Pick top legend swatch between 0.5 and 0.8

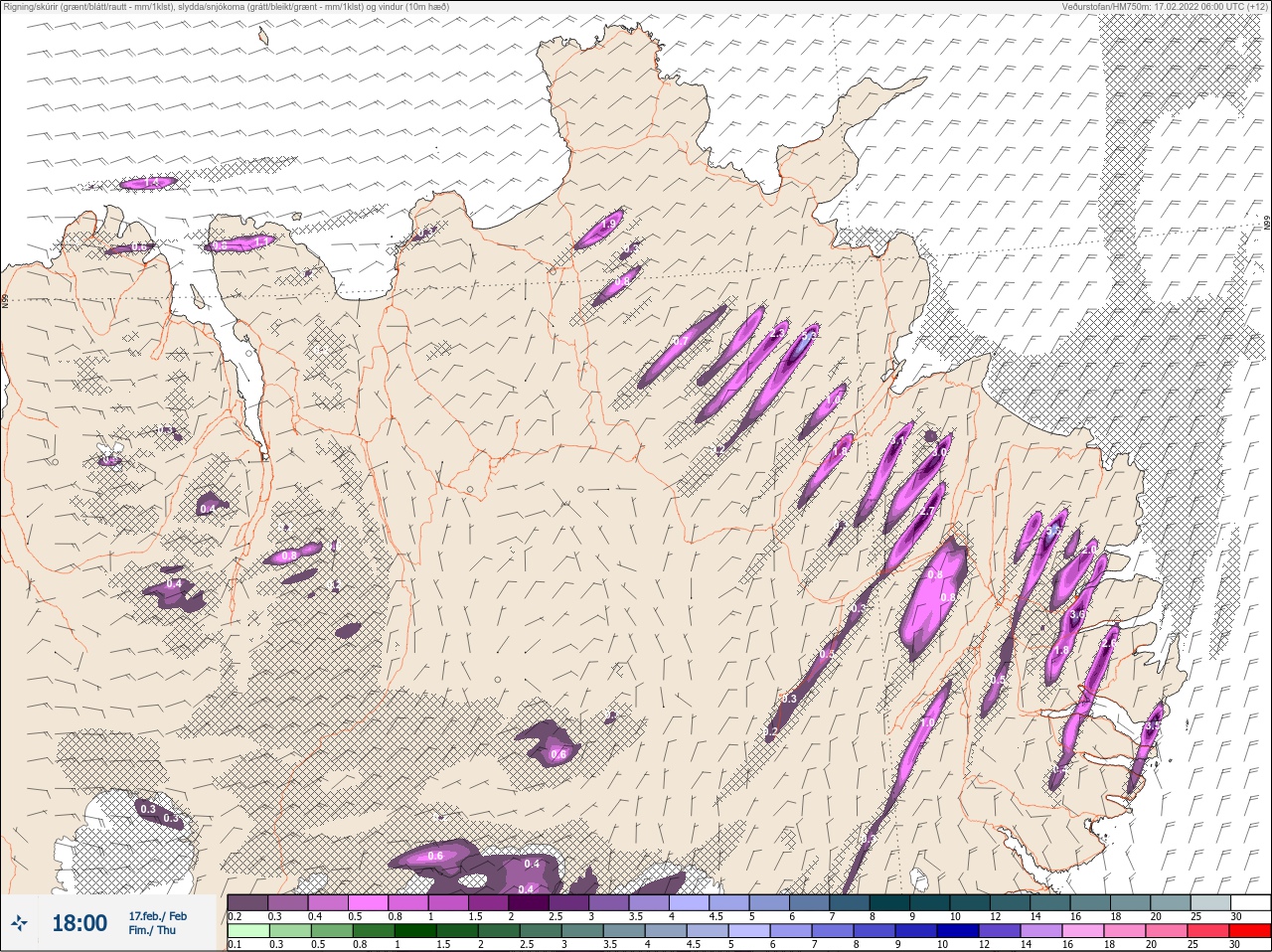coord(368,902)
